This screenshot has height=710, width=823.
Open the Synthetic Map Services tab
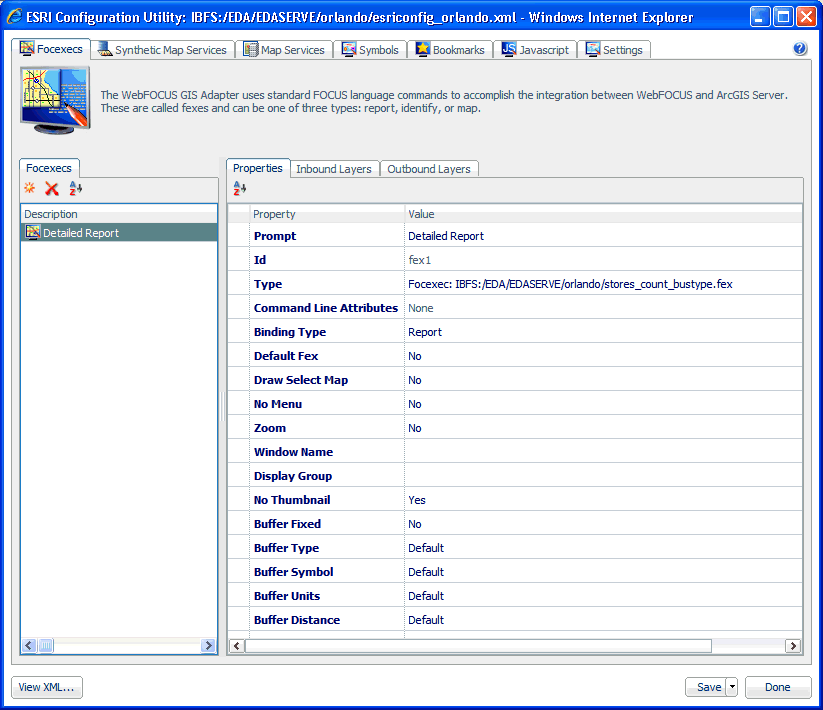pyautogui.click(x=163, y=50)
